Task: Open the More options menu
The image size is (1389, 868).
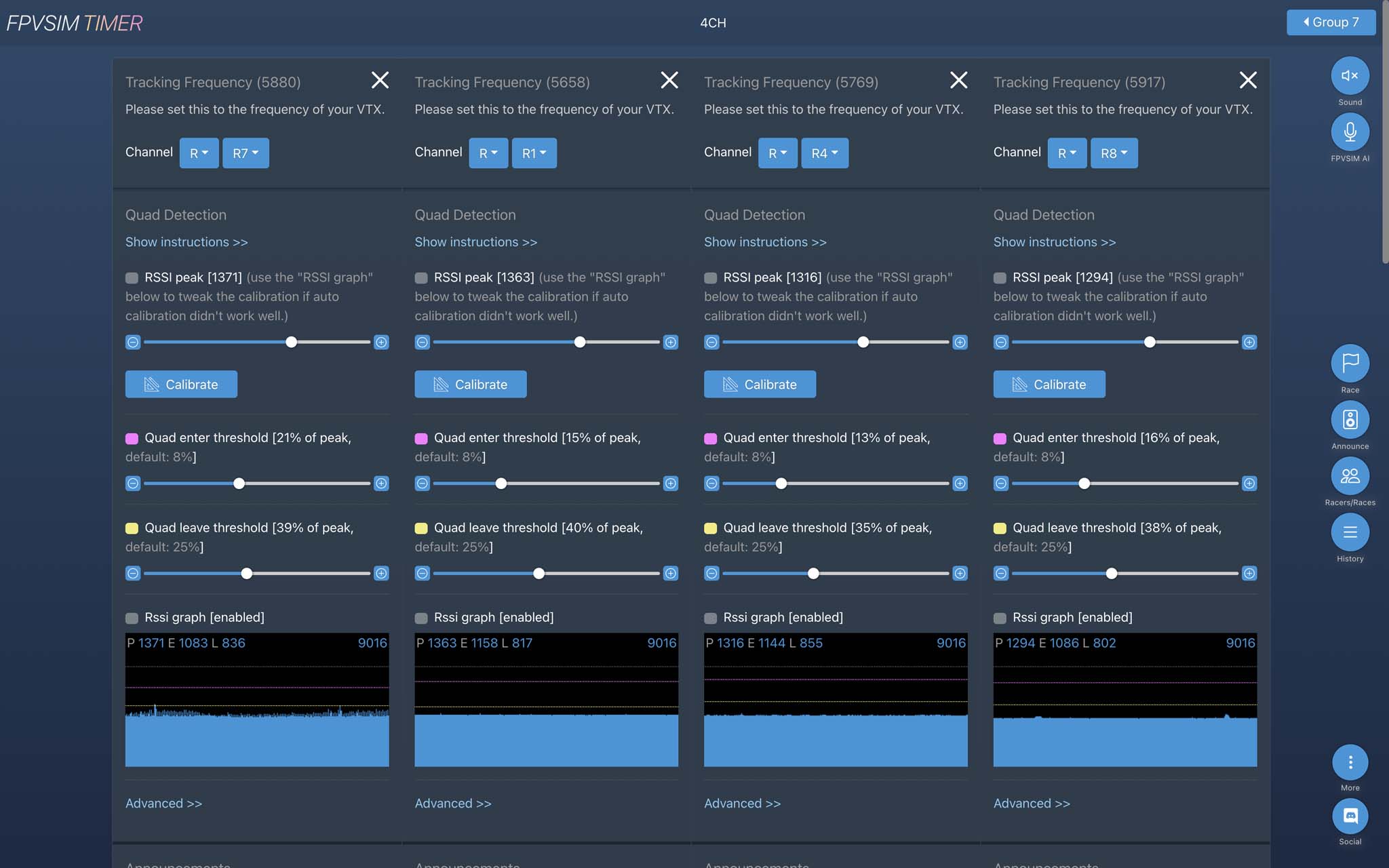Action: coord(1350,763)
